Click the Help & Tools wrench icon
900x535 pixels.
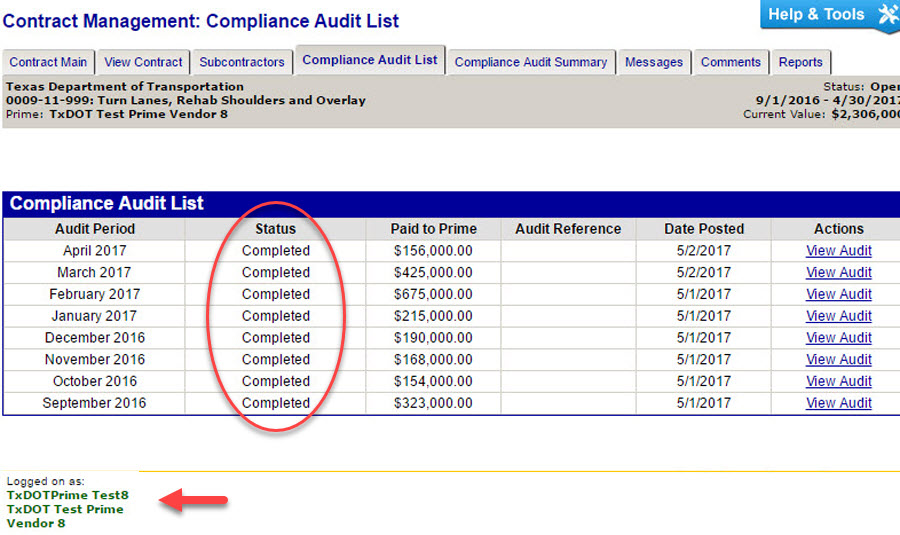click(x=887, y=15)
